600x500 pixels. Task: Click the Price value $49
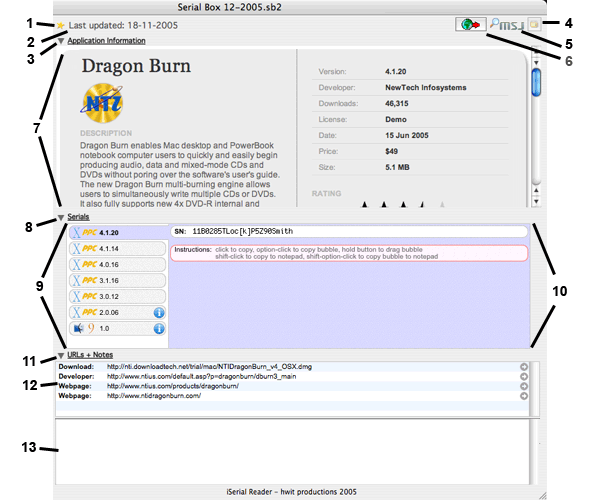[391, 151]
